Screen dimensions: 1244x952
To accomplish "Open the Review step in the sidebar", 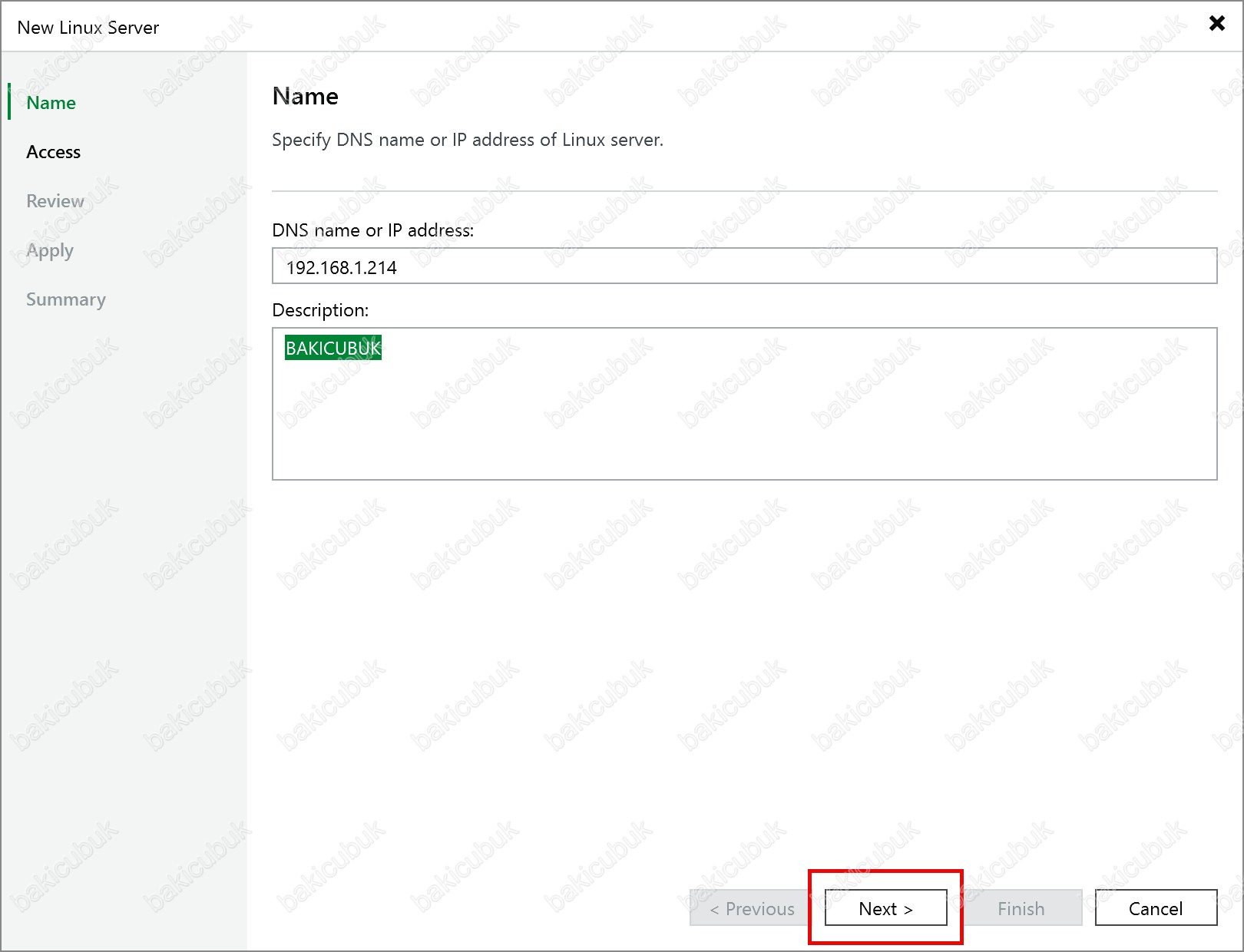I will pyautogui.click(x=55, y=201).
